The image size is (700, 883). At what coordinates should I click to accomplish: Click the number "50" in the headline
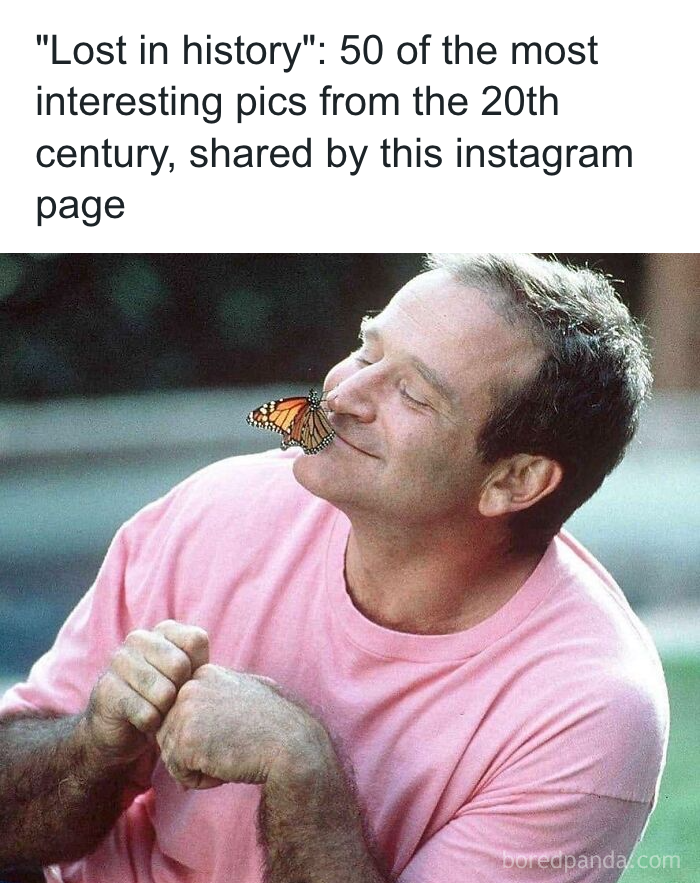(362, 51)
